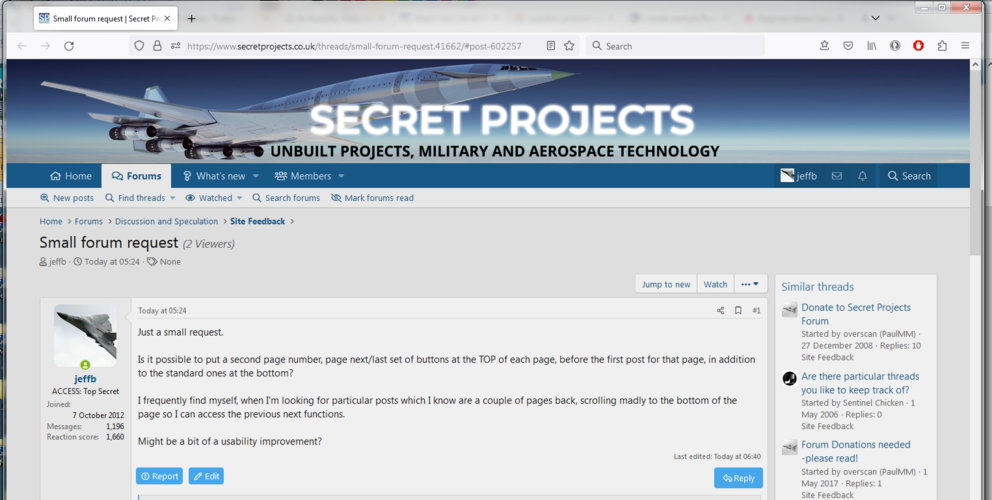Open the jeffb account menu
Viewport: 992px width, 500px height.
point(798,176)
